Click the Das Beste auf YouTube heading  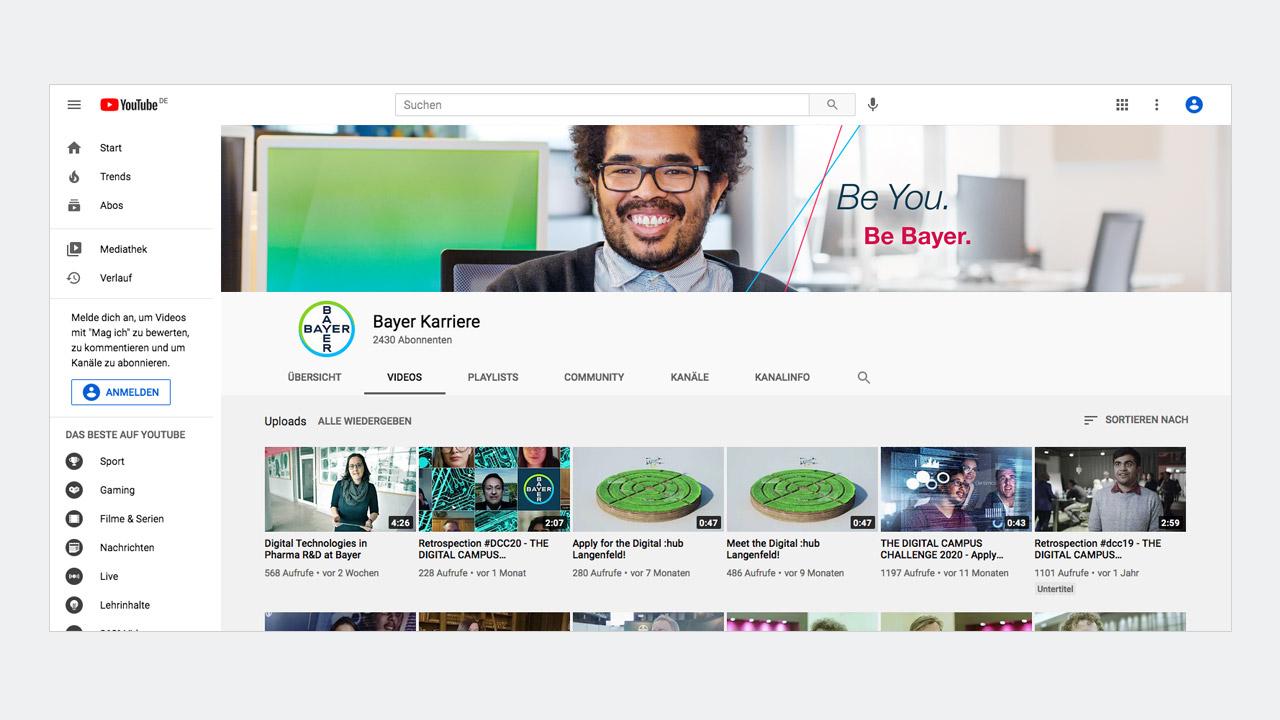125,435
